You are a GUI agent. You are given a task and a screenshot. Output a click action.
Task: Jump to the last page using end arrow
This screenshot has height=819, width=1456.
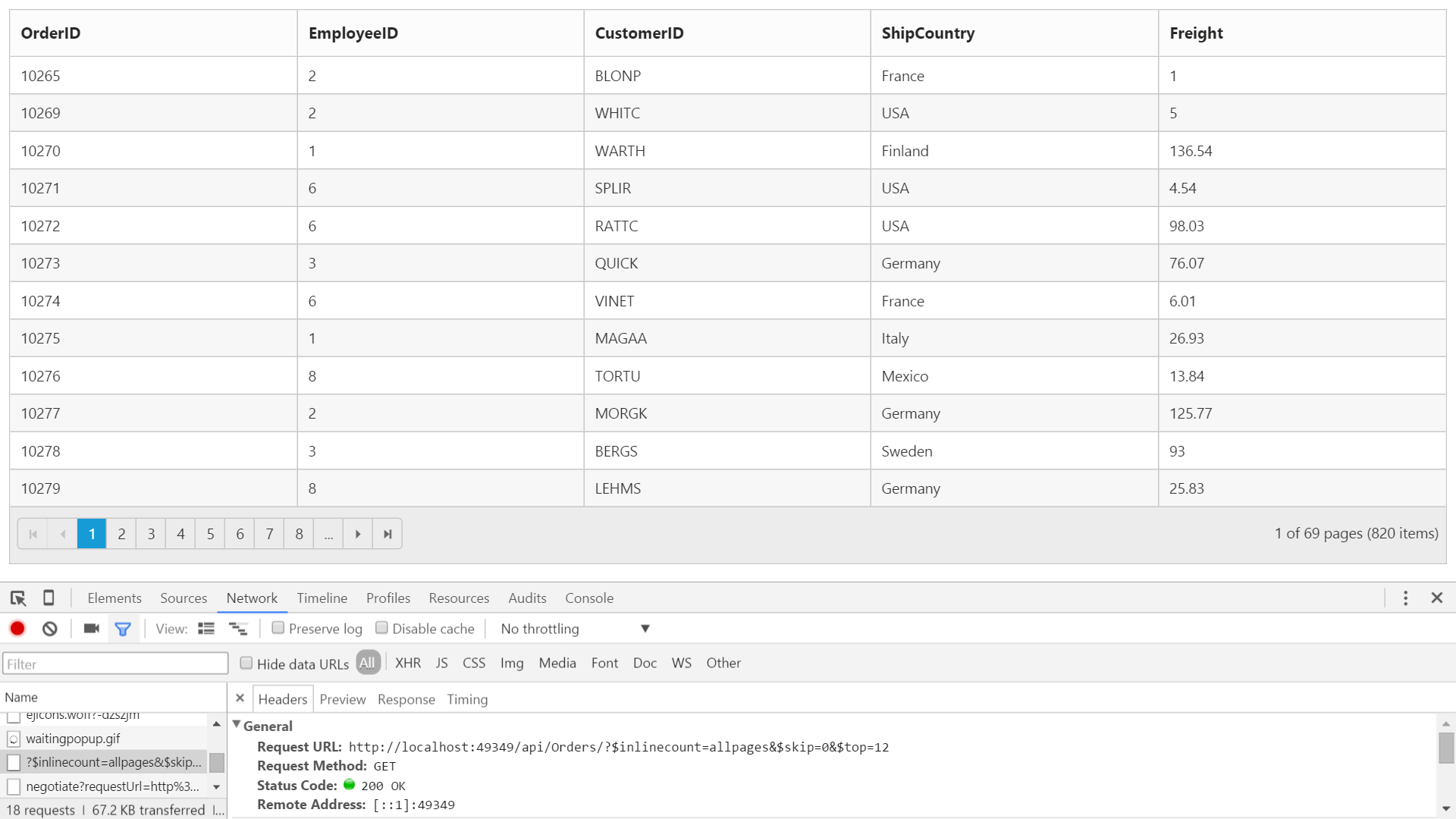(387, 533)
